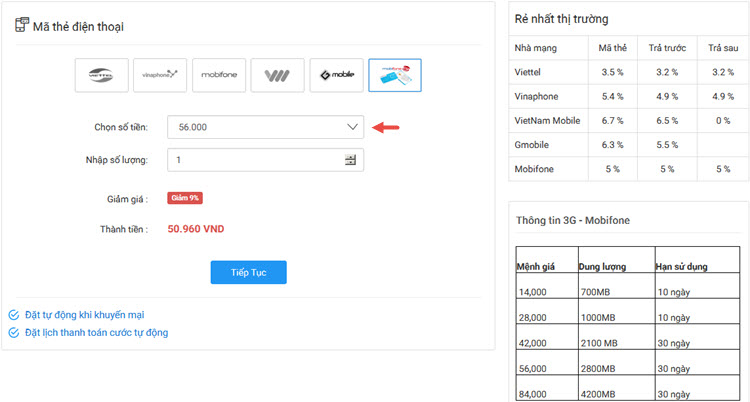Pick the Mobifone carrier logo
This screenshot has height=402, width=750.
pyautogui.click(x=219, y=75)
